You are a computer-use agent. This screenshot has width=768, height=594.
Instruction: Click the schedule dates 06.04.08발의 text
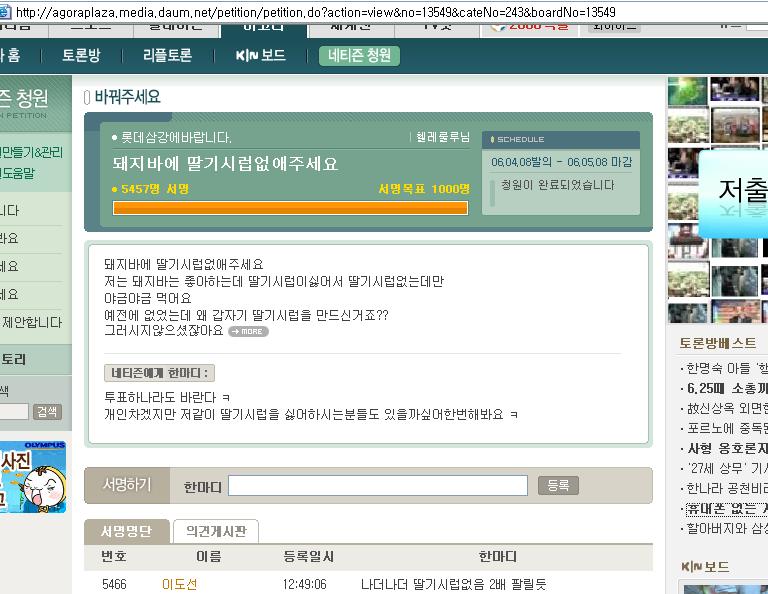point(561,162)
